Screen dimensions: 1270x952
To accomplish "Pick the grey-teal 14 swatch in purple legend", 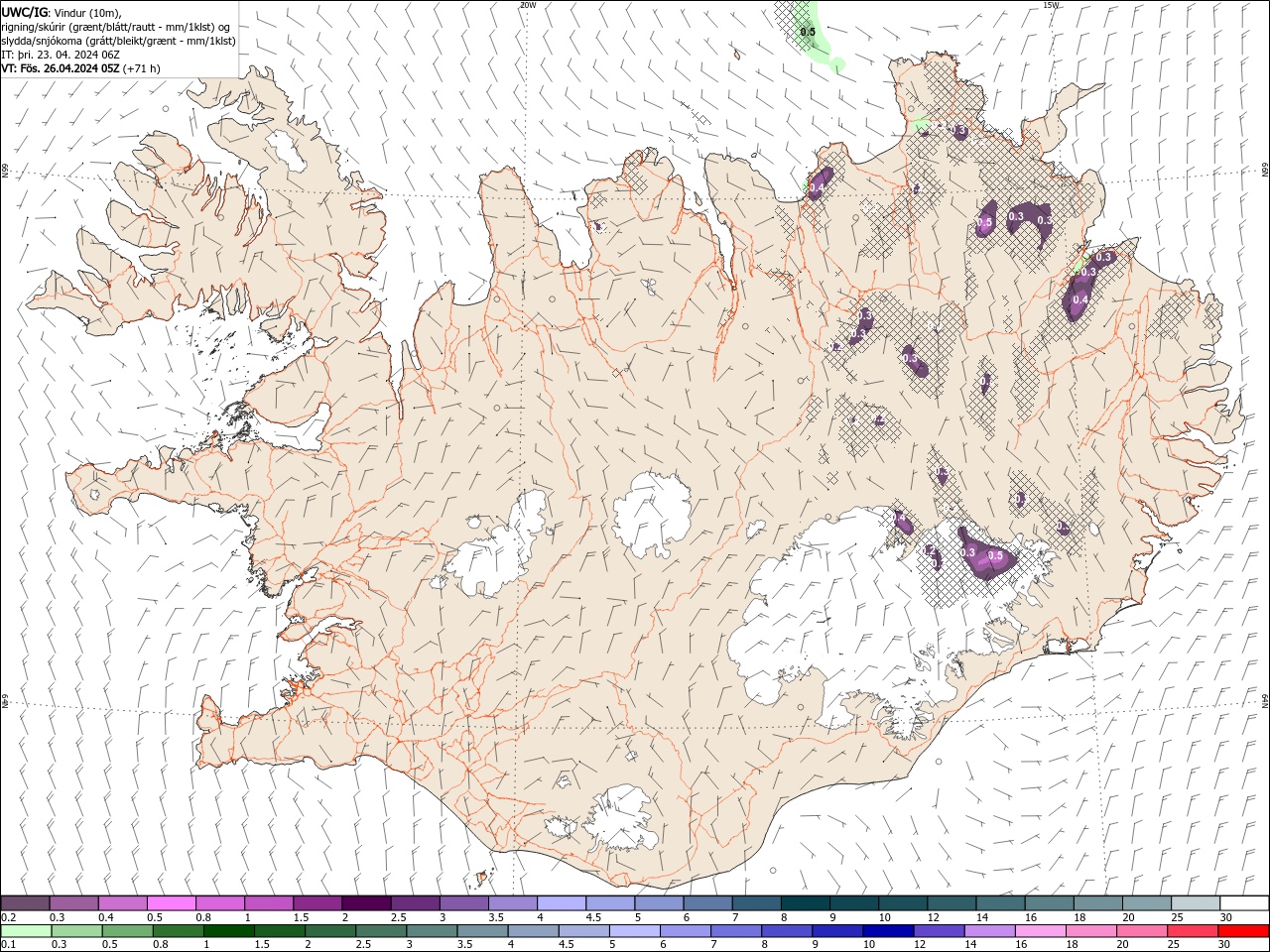I will click(x=1000, y=902).
